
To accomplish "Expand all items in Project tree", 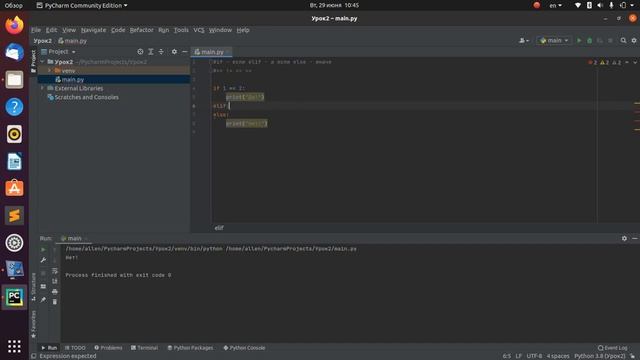I will coord(151,51).
